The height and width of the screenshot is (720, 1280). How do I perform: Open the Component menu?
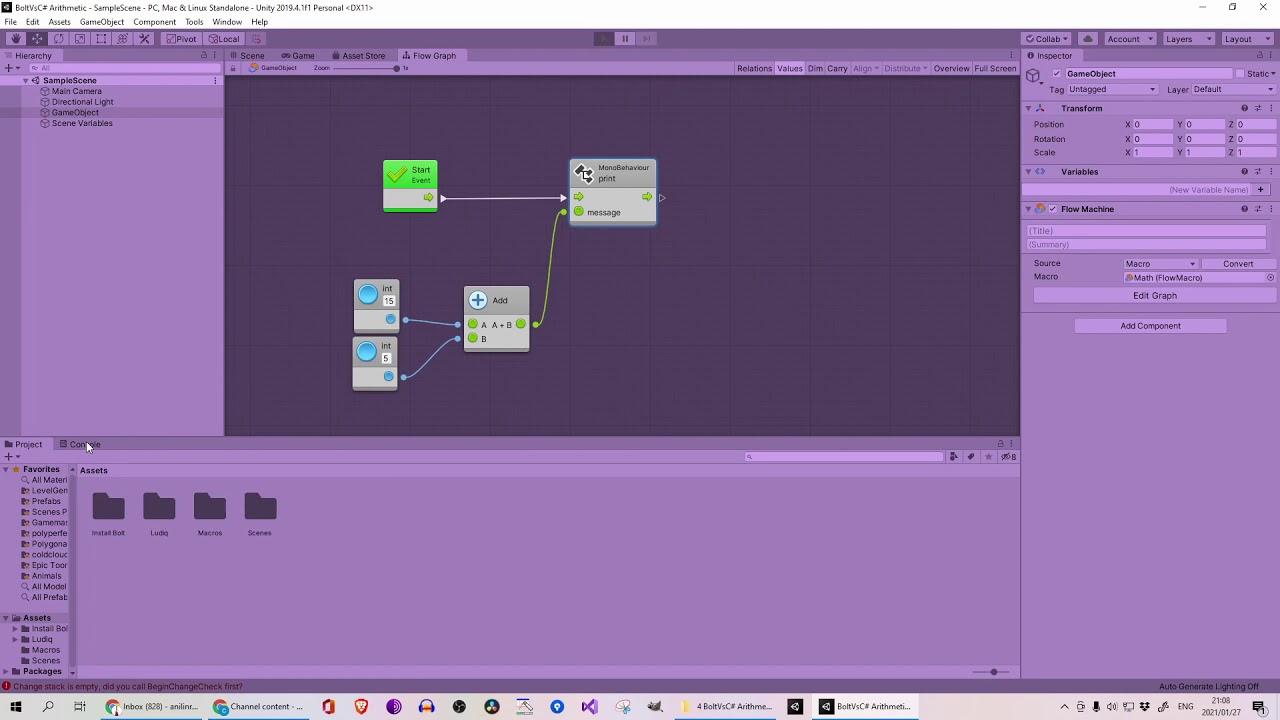[154, 22]
